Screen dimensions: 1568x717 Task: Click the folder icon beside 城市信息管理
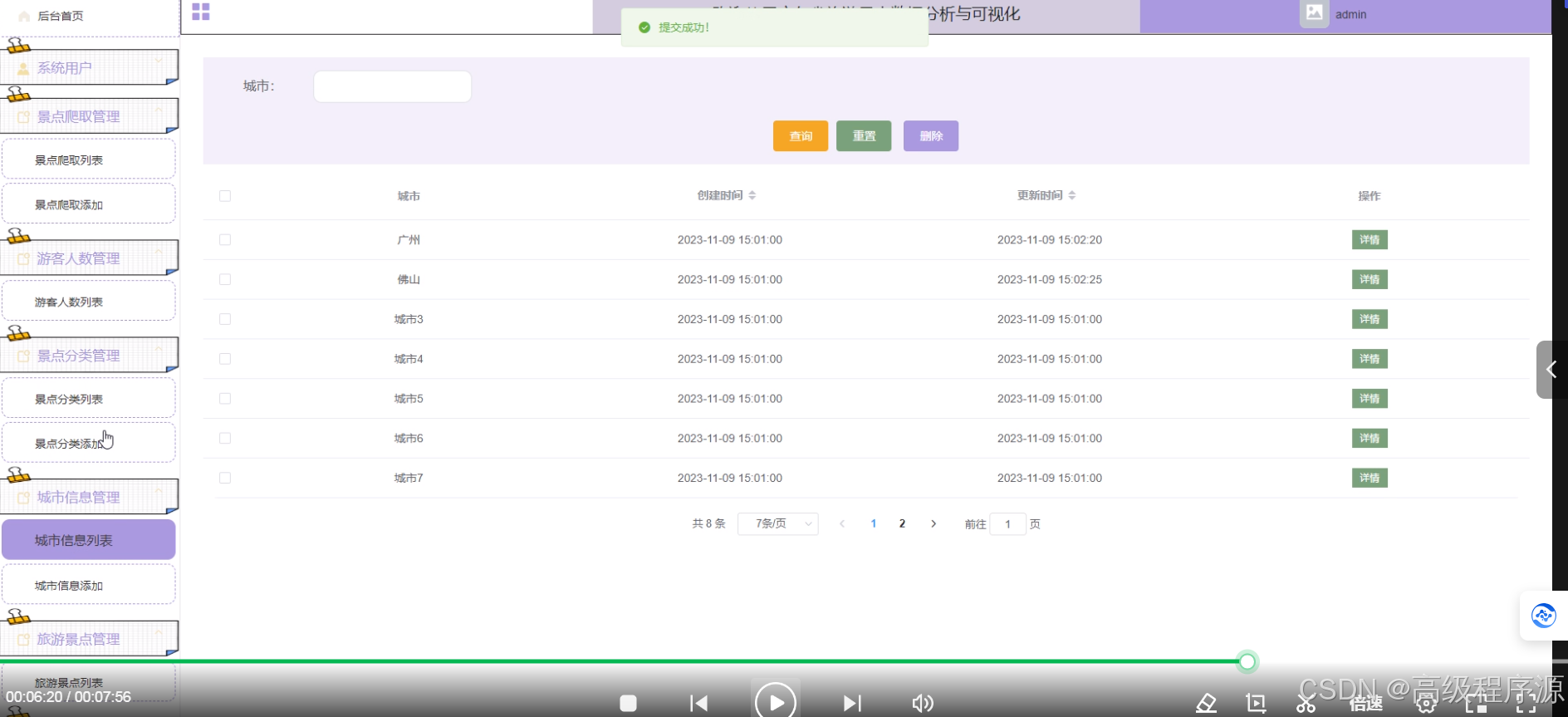[x=23, y=498]
